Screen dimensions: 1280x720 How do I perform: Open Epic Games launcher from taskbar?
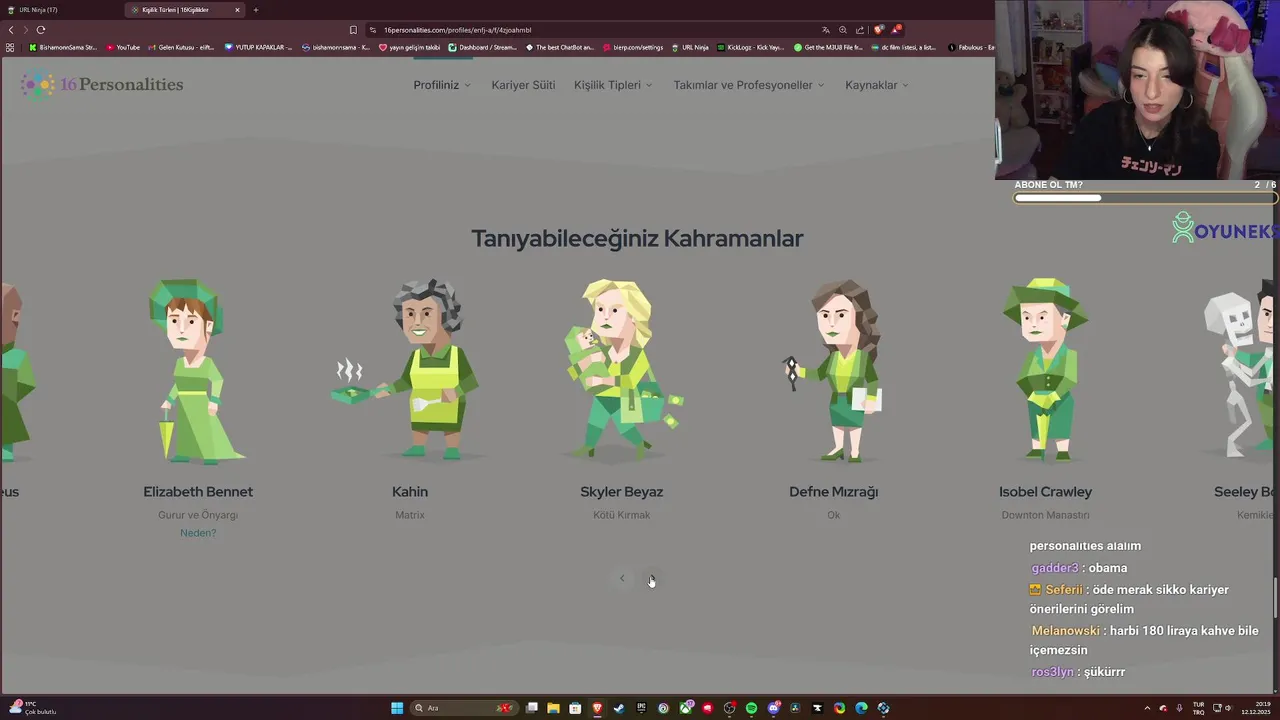point(641,708)
